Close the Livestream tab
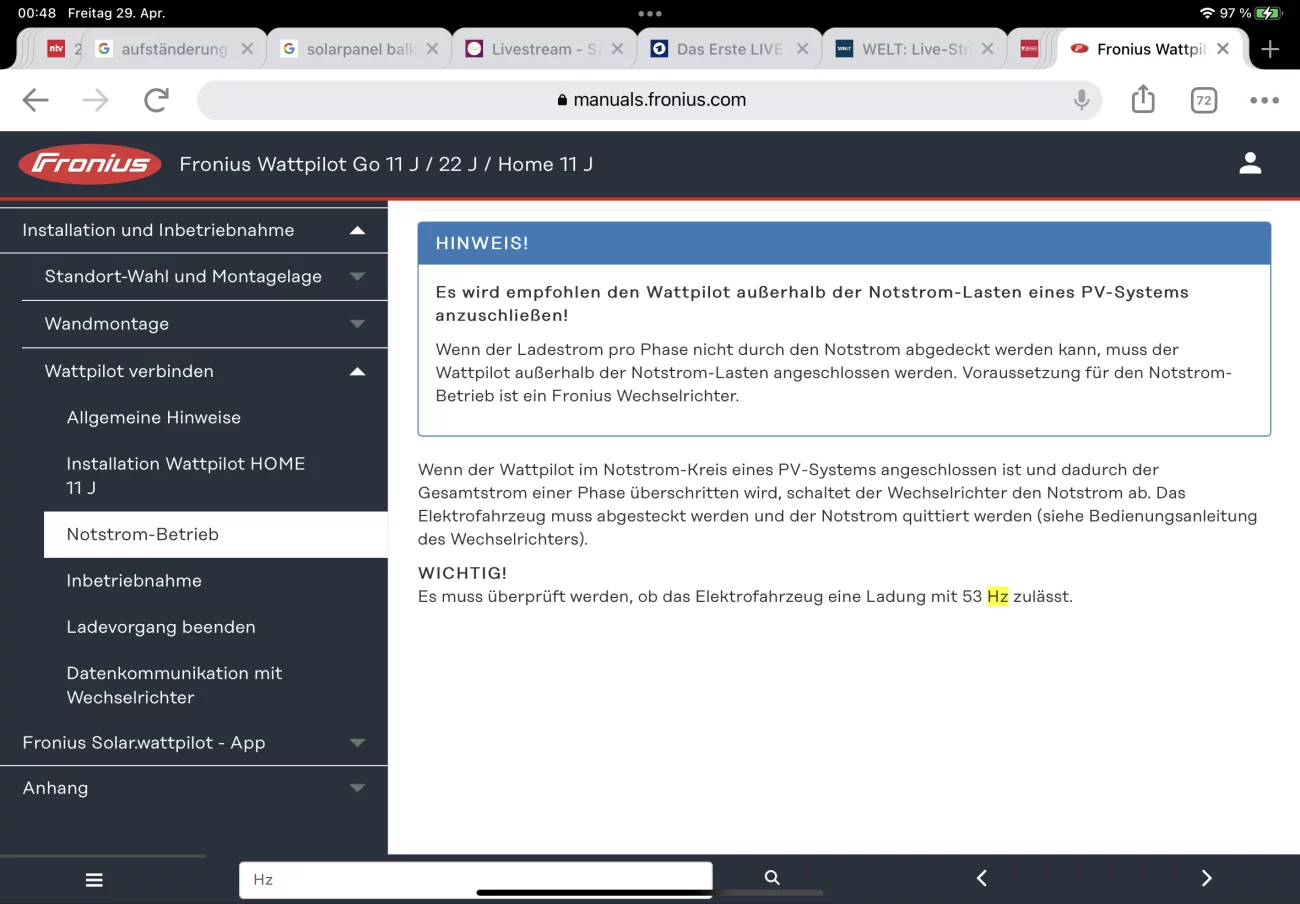1300x904 pixels. [618, 49]
